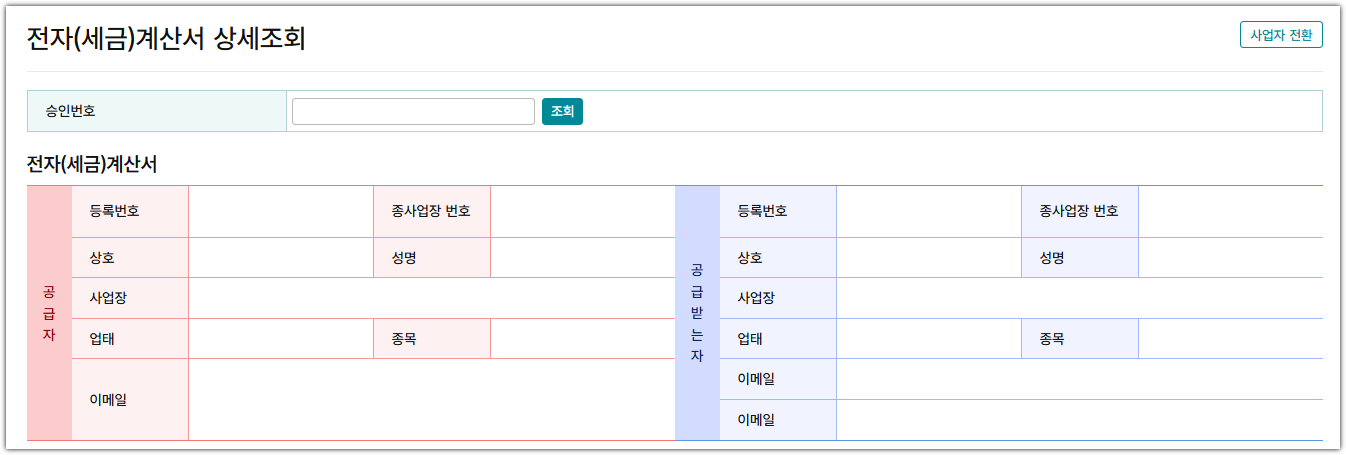The width and height of the screenshot is (1346, 455).
Task: Click 상호 label in 공급받는자 section
Action: pos(750,258)
